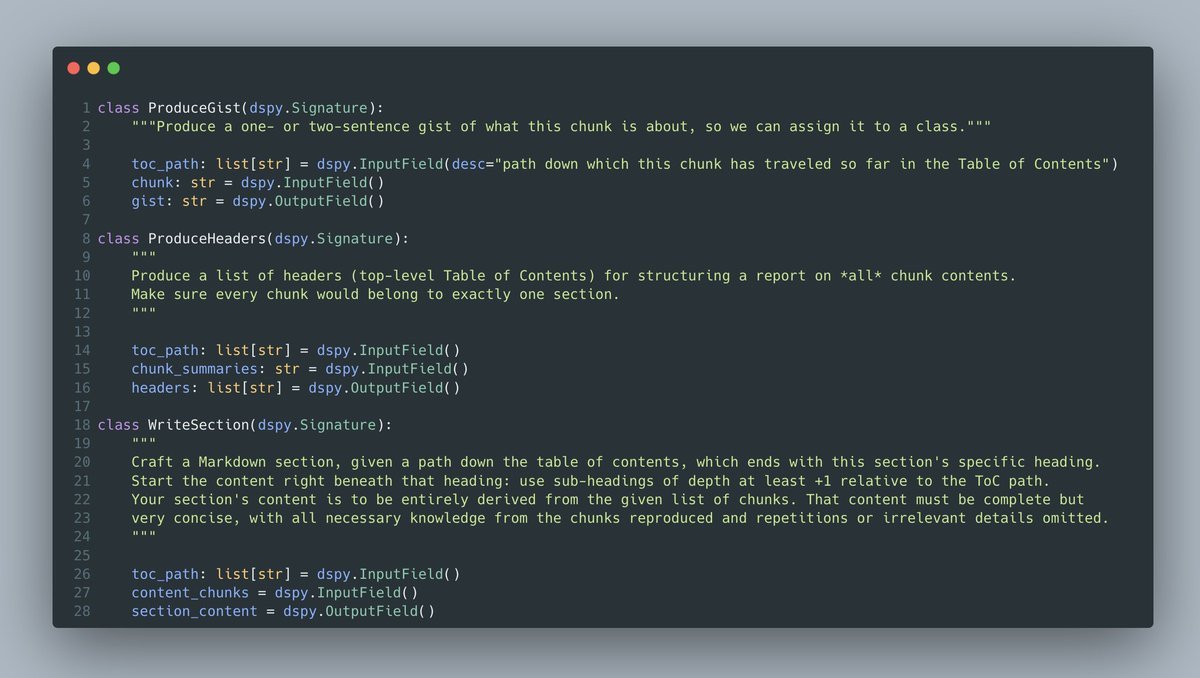Image resolution: width=1200 pixels, height=678 pixels.
Task: Click line number 4 in gutter
Action: (x=86, y=164)
